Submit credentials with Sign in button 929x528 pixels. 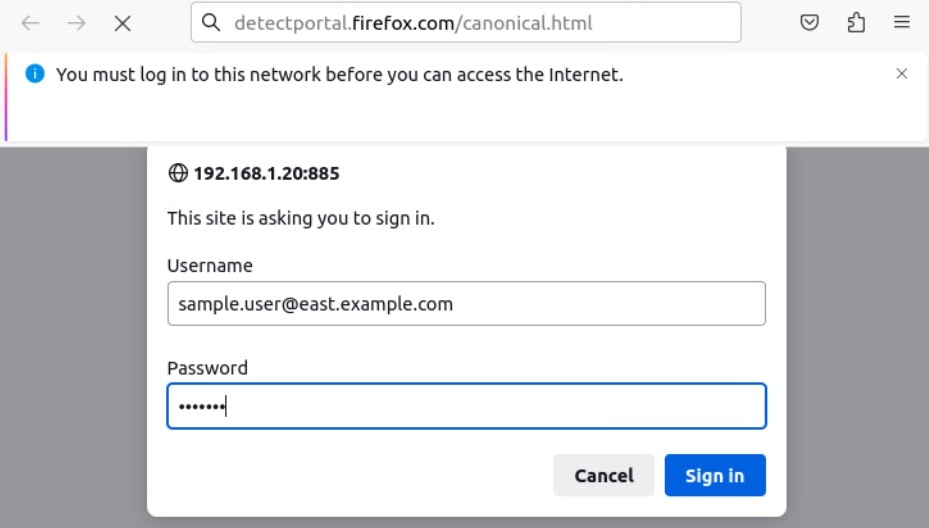[715, 475]
